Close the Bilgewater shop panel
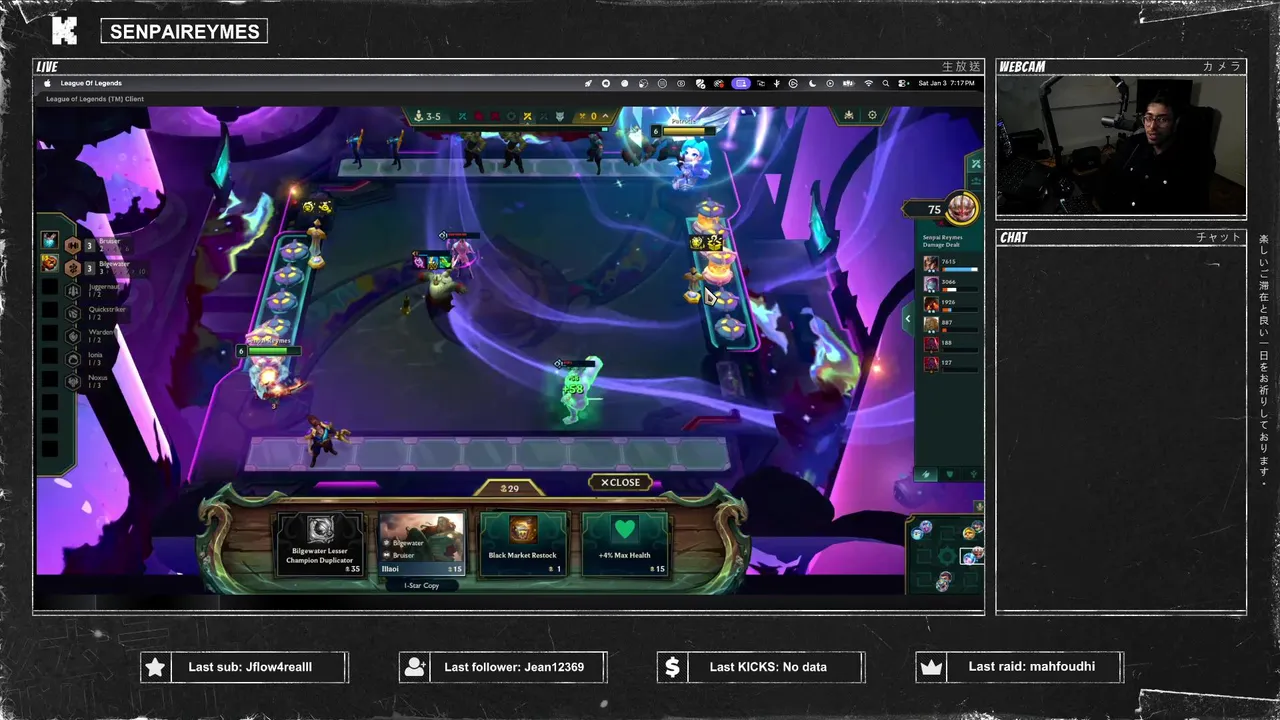This screenshot has height=720, width=1280. click(x=620, y=482)
